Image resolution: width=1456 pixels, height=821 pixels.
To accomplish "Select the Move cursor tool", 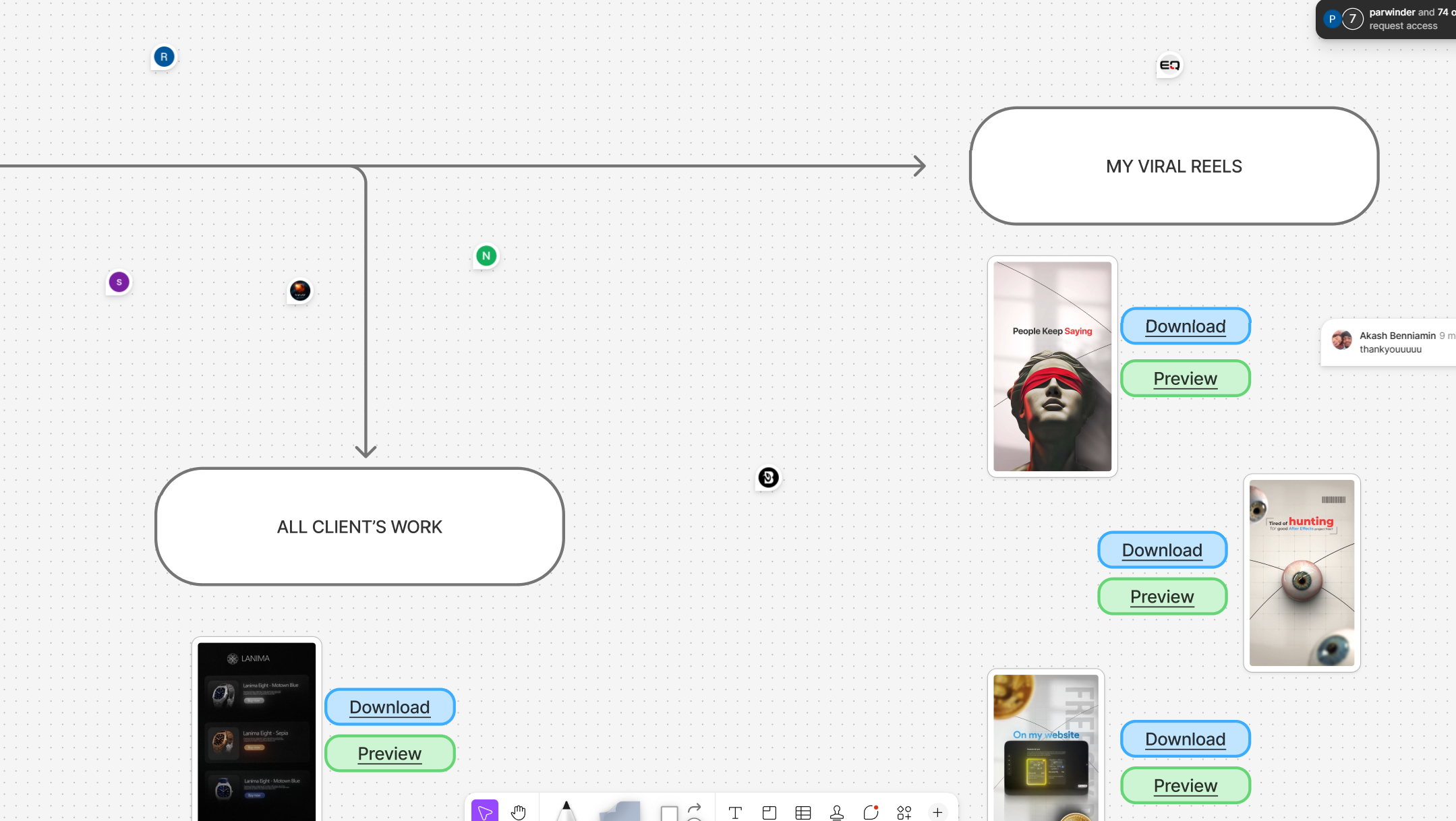I will (485, 812).
